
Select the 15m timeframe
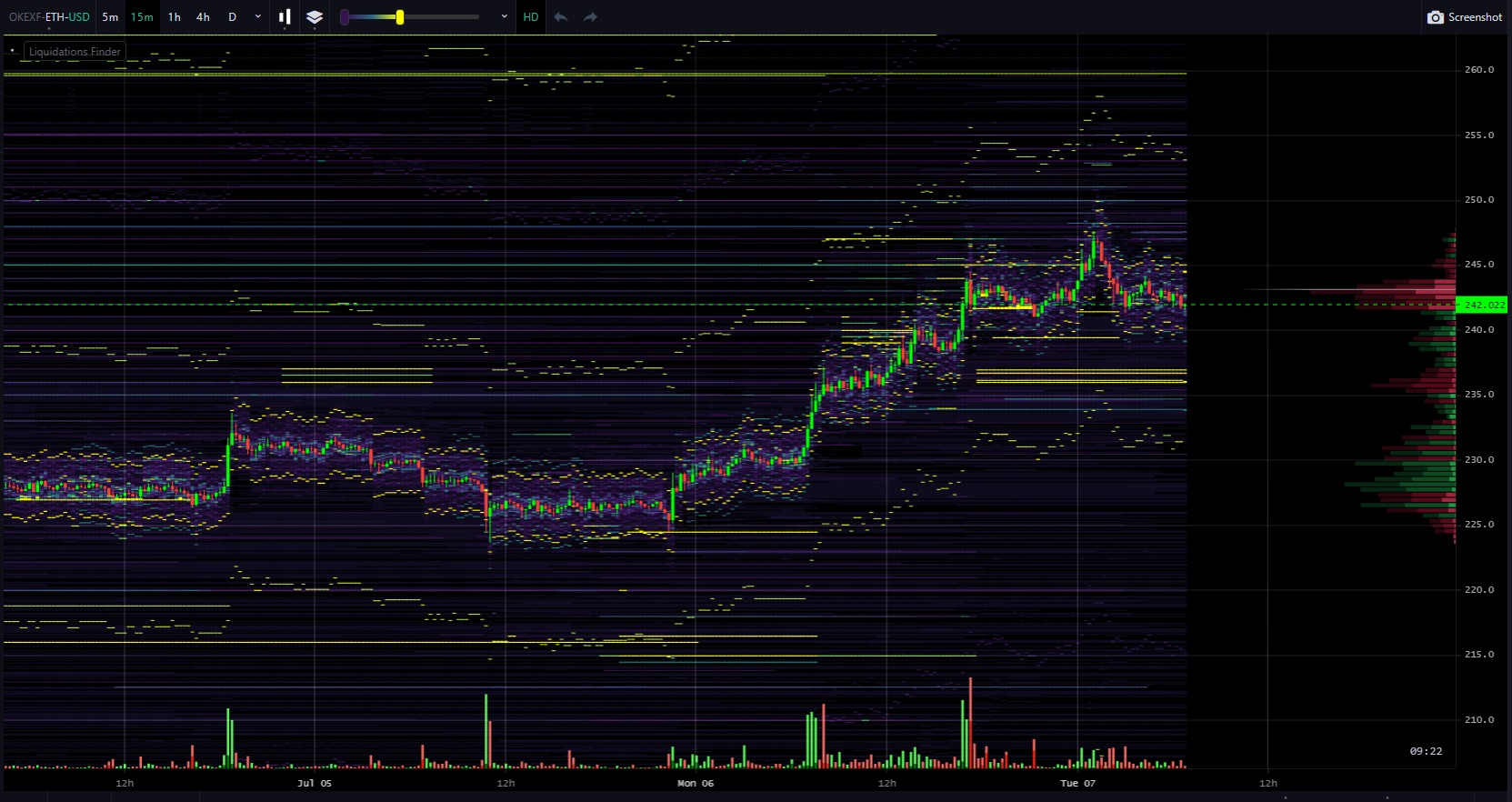click(x=142, y=17)
